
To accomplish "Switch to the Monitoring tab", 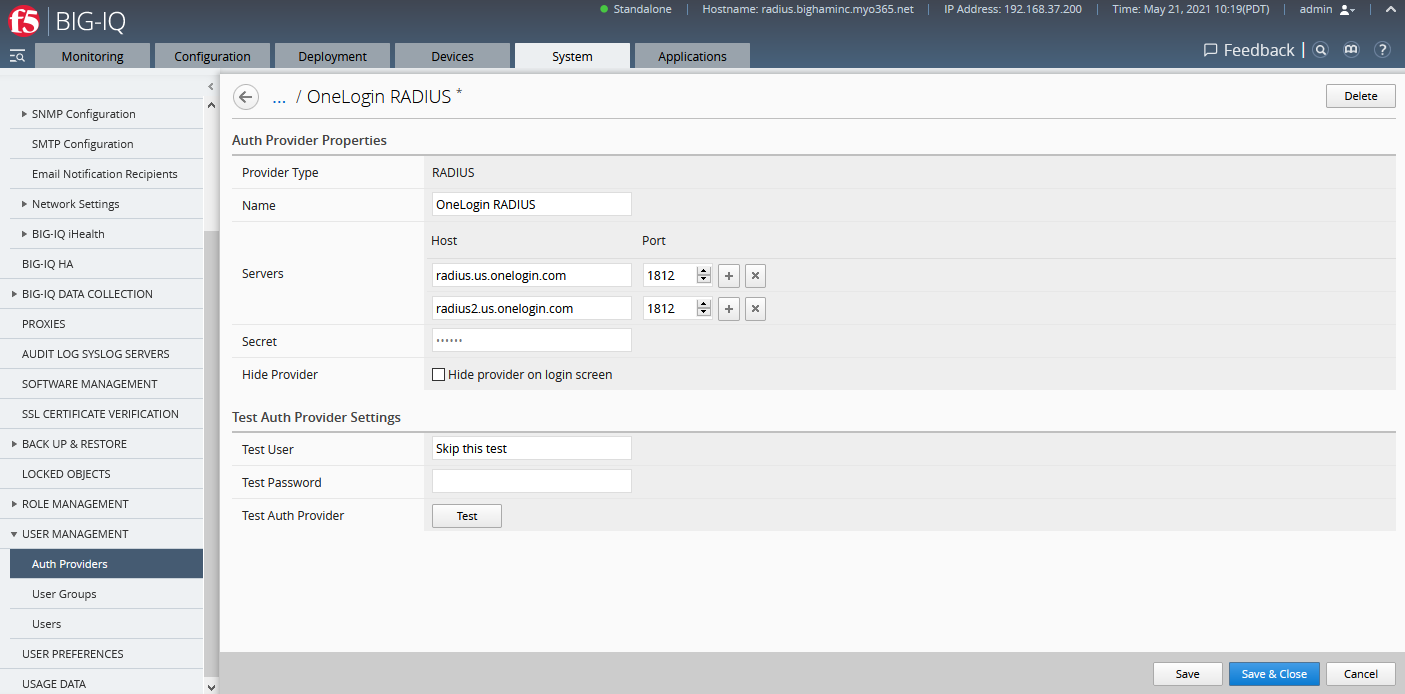I will tap(92, 57).
